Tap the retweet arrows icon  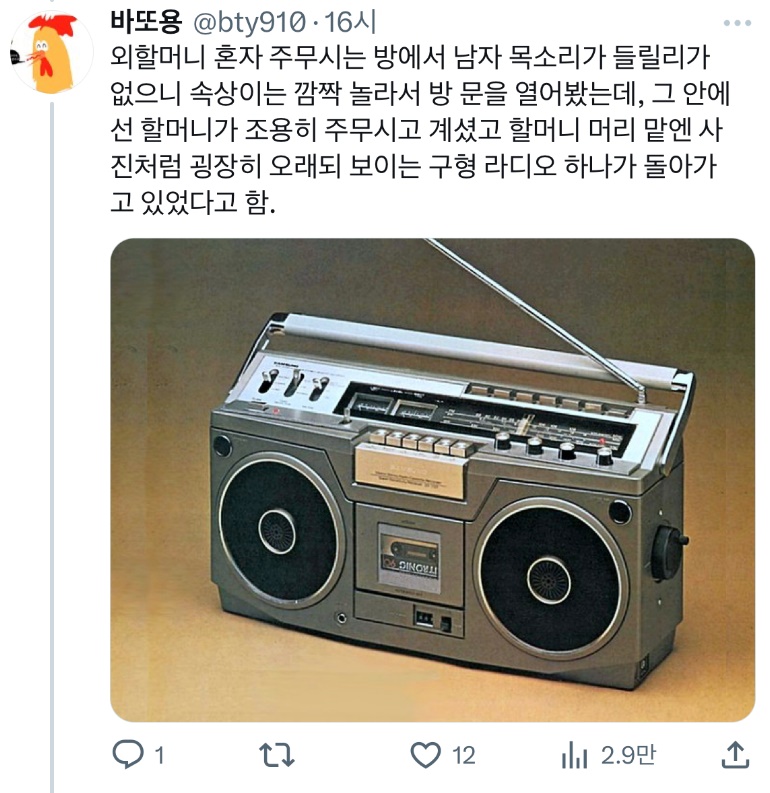[277, 755]
